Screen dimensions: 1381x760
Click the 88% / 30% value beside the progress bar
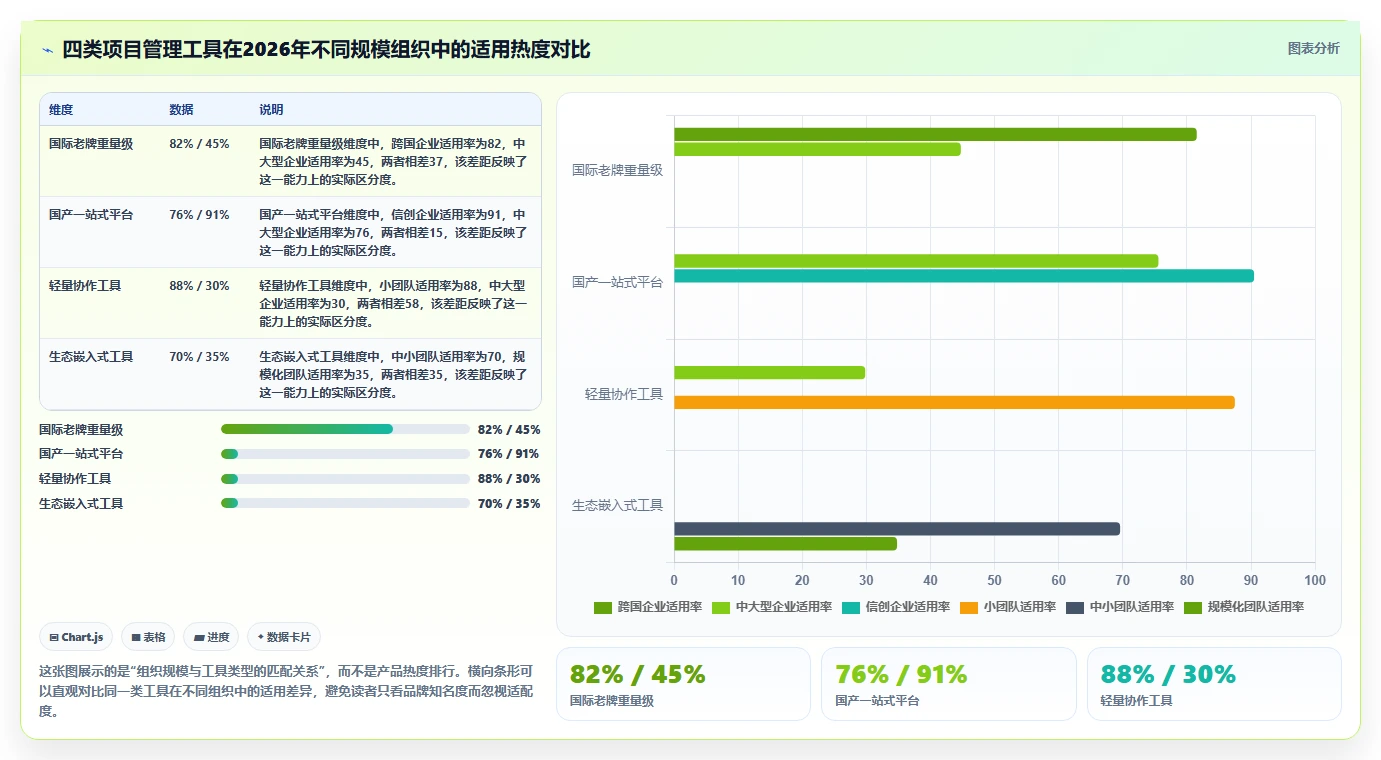click(x=509, y=479)
